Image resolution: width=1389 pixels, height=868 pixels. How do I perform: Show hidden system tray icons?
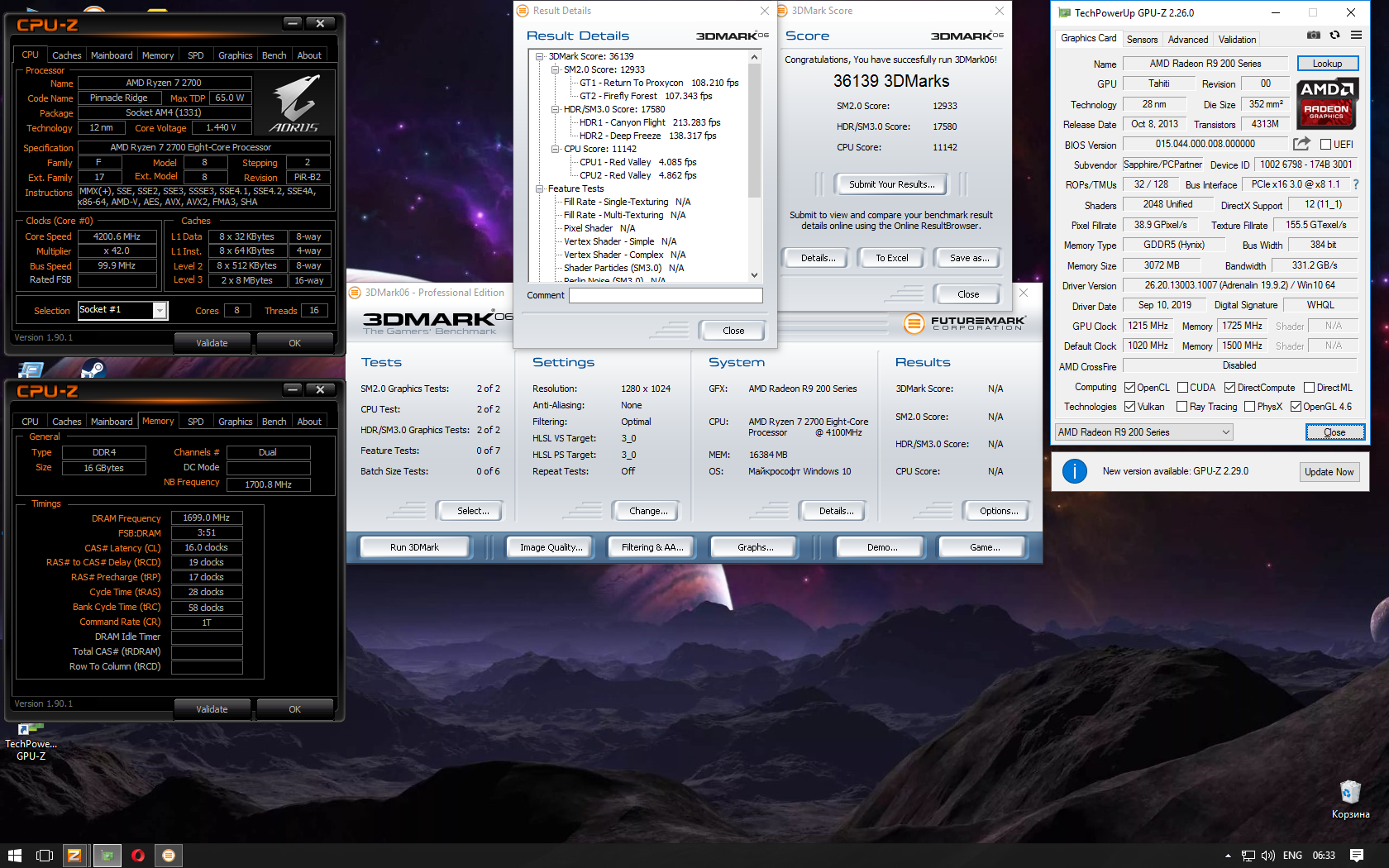pyautogui.click(x=1228, y=856)
